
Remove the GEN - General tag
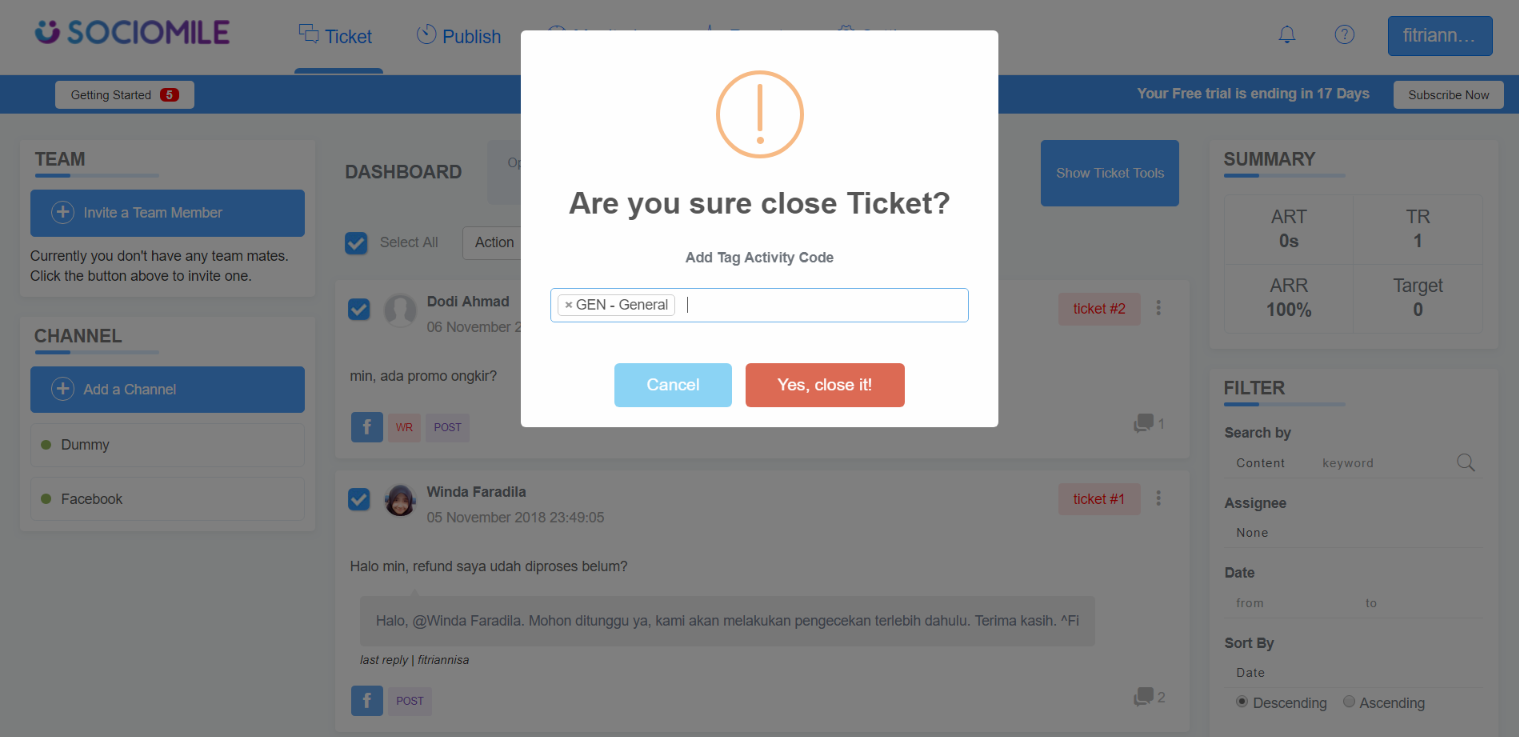(569, 305)
